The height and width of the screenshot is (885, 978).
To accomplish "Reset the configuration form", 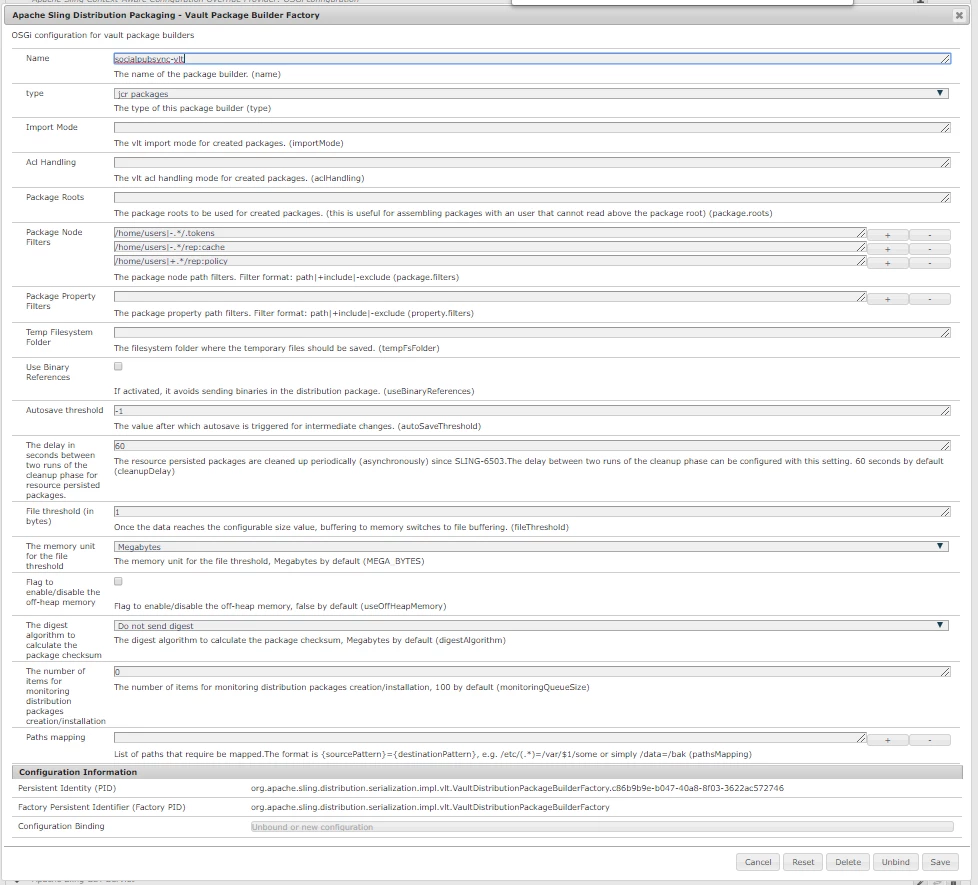I will click(x=803, y=862).
